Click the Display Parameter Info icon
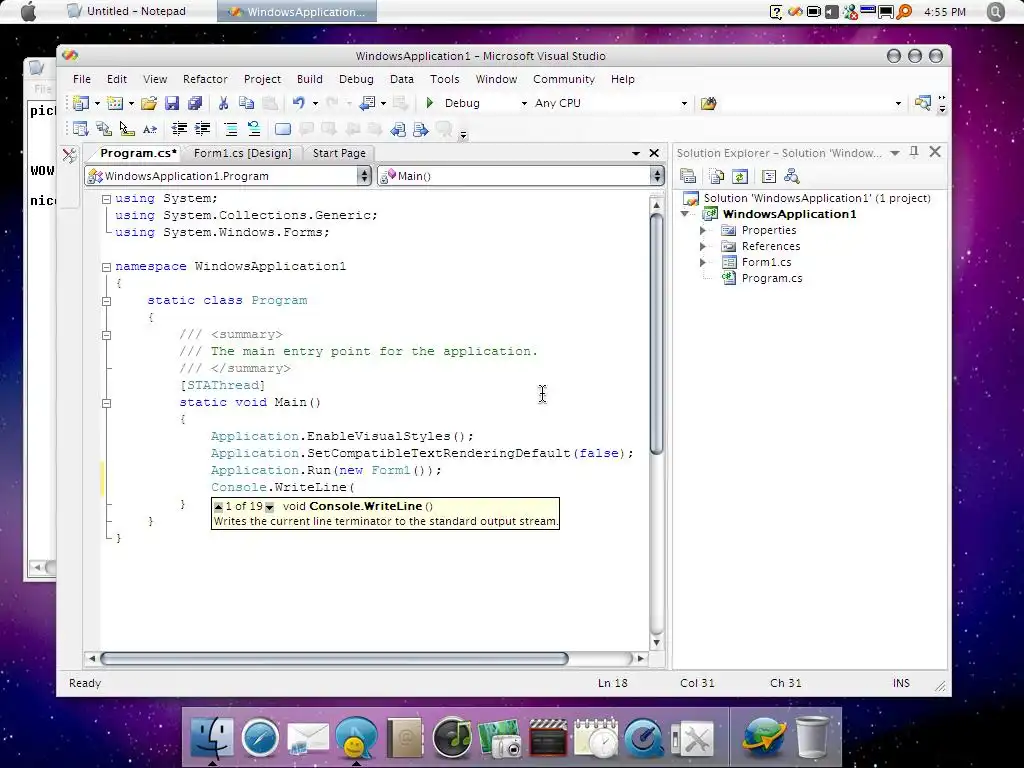The image size is (1024, 768). (x=103, y=129)
